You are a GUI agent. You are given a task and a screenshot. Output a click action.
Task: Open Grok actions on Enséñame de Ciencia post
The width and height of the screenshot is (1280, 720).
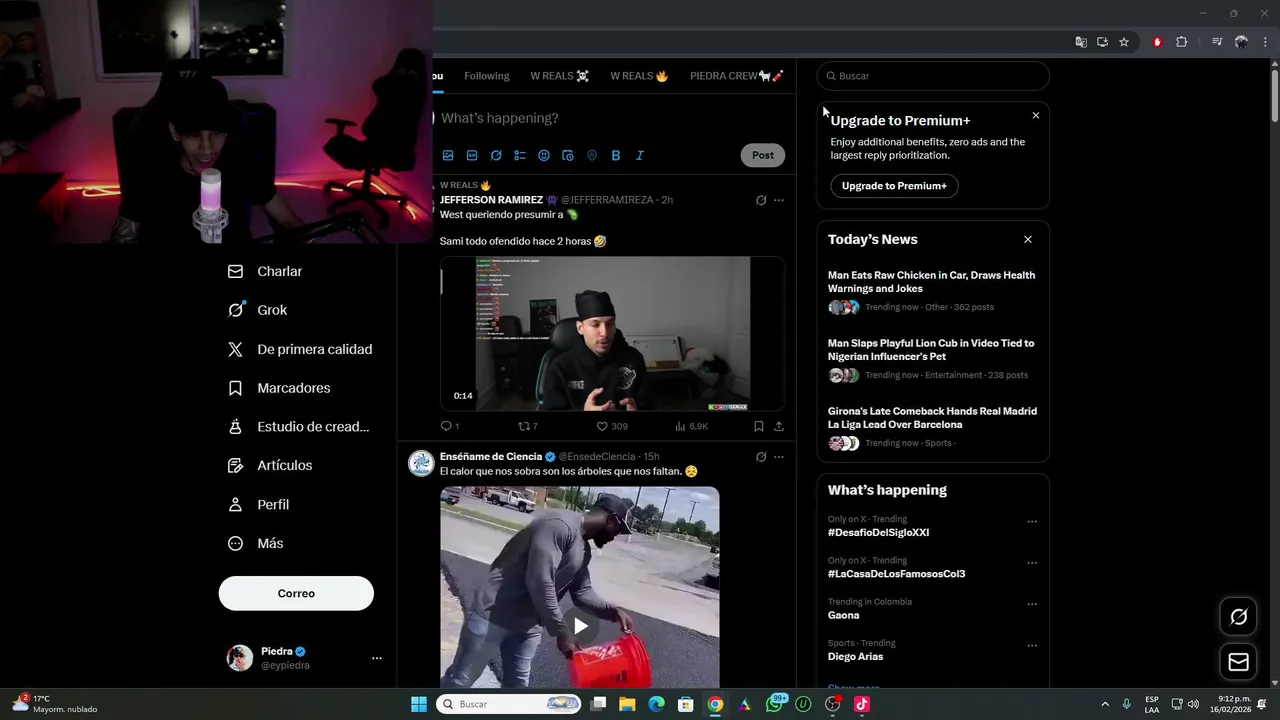click(761, 457)
